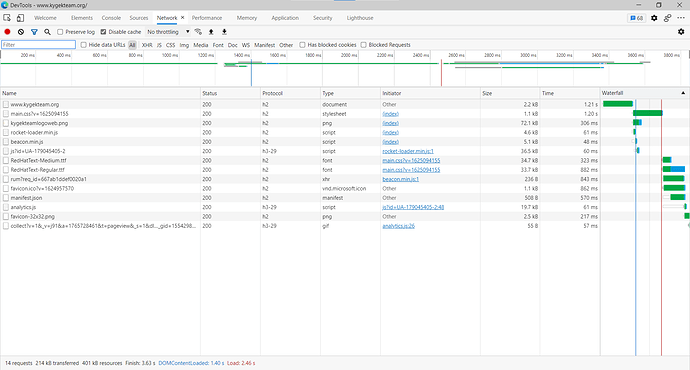Screen dimensions: 690x370
Task: Stop recording network log with red button
Action: 7,32
